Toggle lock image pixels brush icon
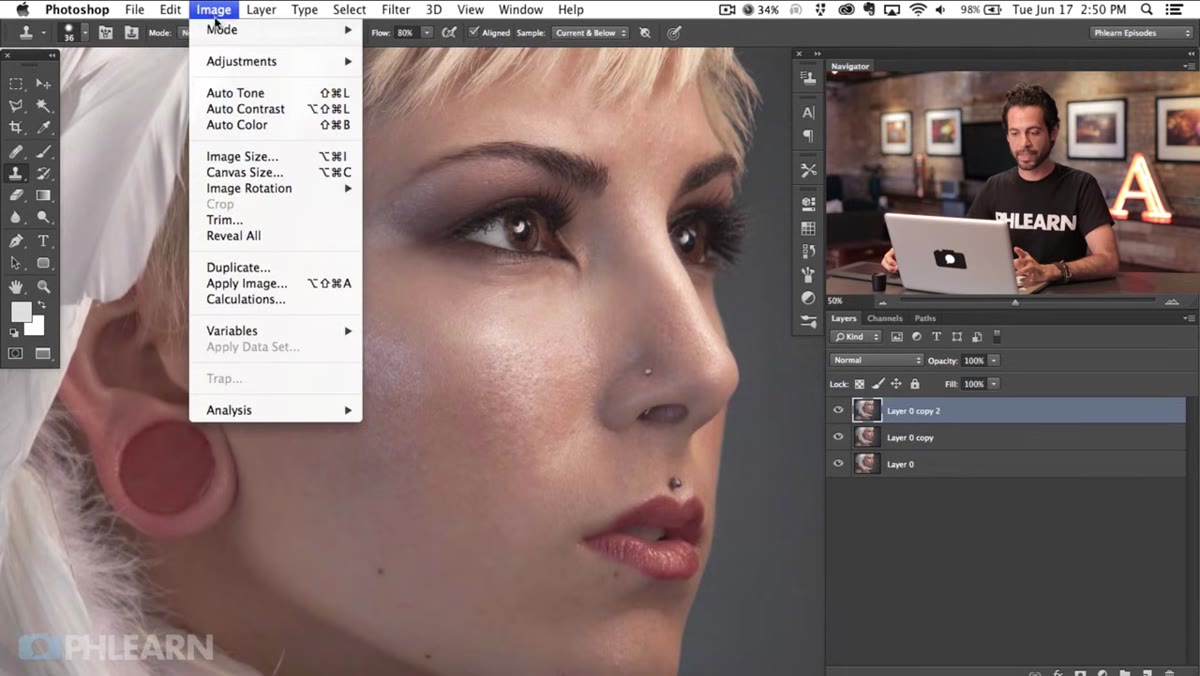 878,384
